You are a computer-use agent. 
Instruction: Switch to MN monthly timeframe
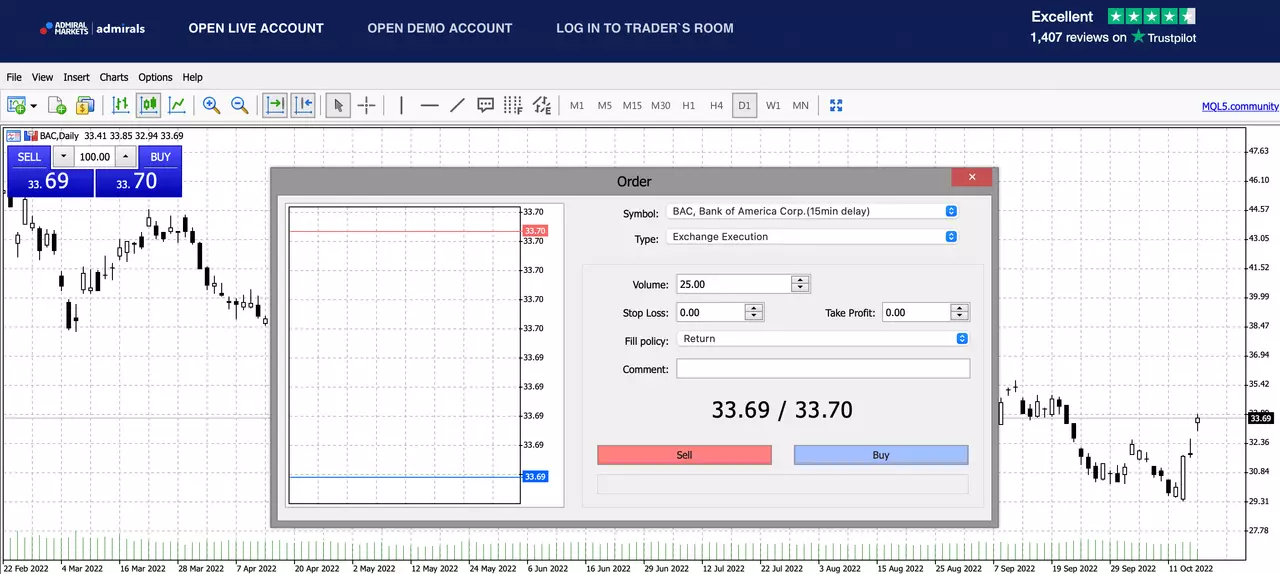[x=801, y=105]
